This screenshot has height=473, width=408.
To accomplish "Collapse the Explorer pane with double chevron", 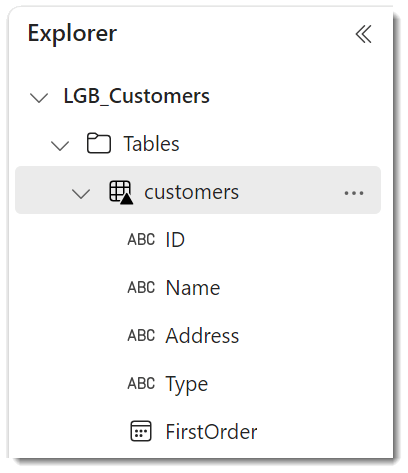I will click(363, 34).
